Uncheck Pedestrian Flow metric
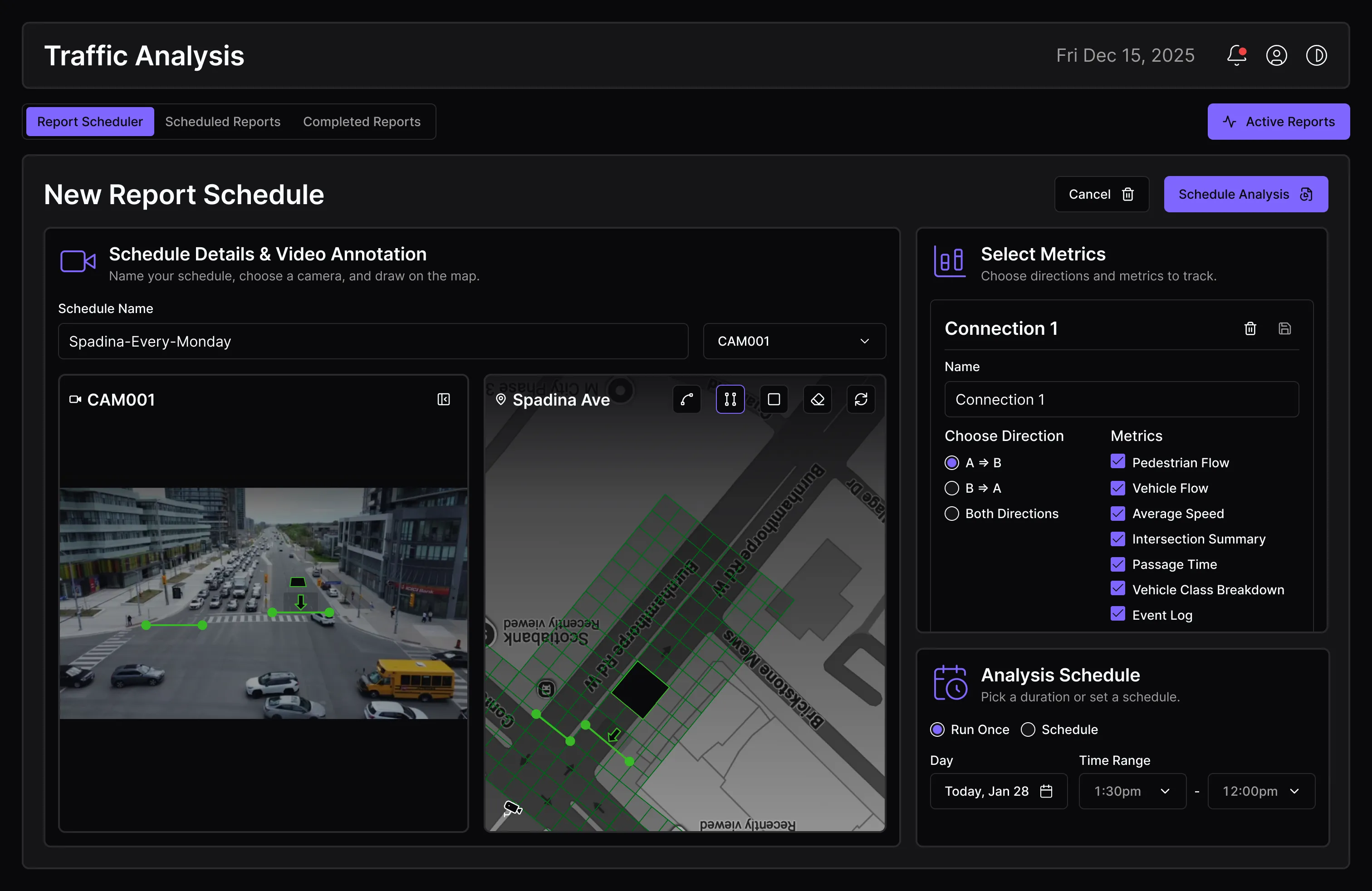This screenshot has width=1372, height=891. click(x=1117, y=462)
